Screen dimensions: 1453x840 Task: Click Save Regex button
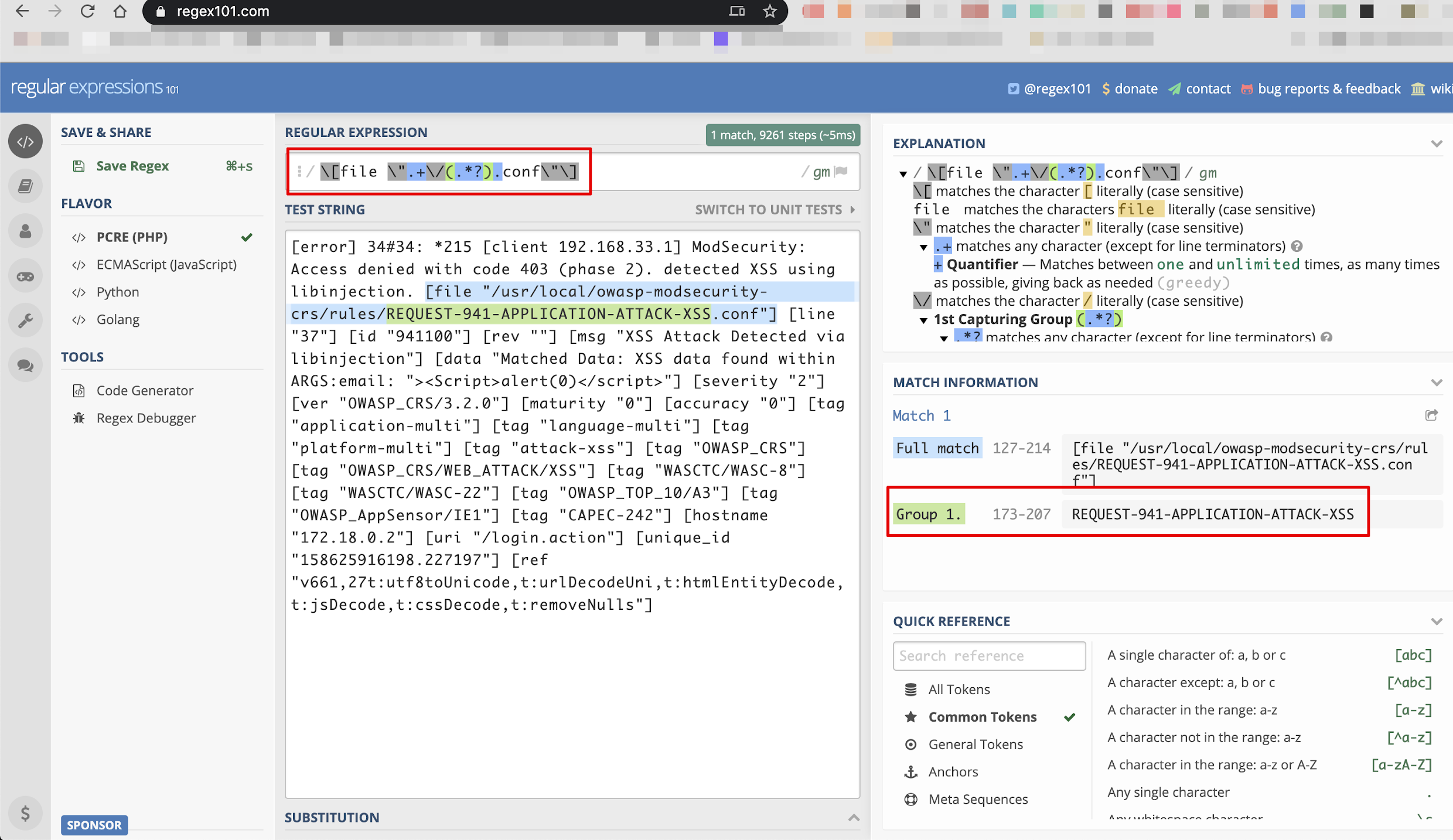pyautogui.click(x=132, y=166)
